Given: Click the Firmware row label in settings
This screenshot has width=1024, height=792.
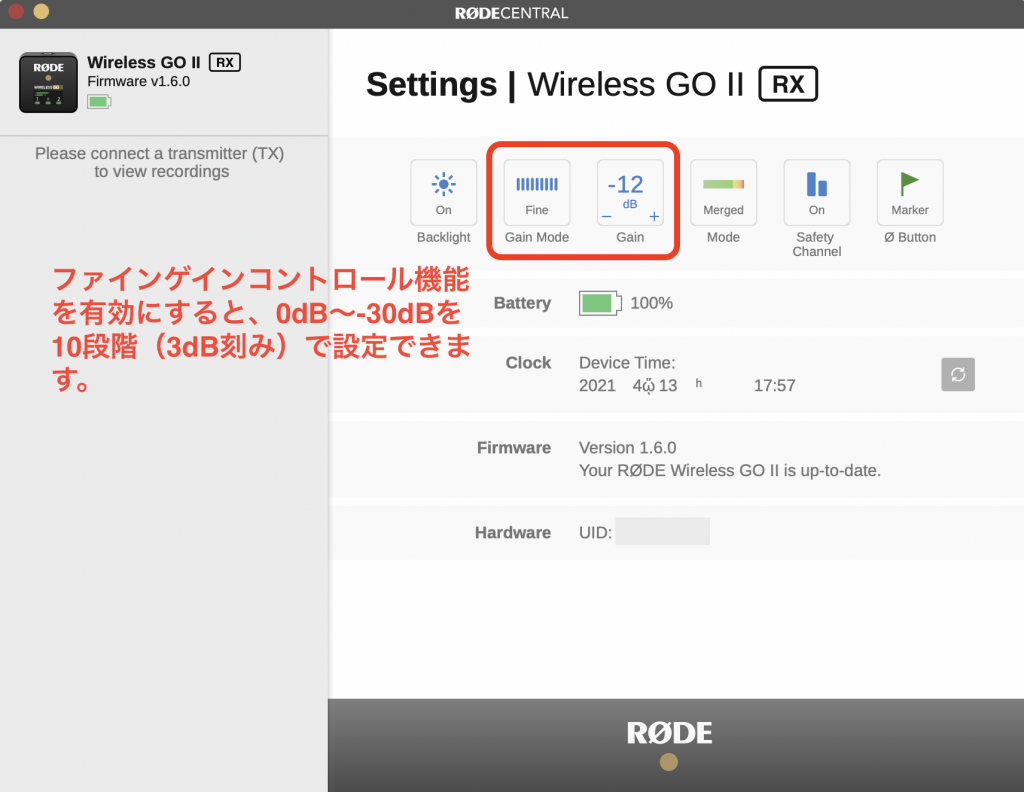Looking at the screenshot, I should tap(514, 448).
